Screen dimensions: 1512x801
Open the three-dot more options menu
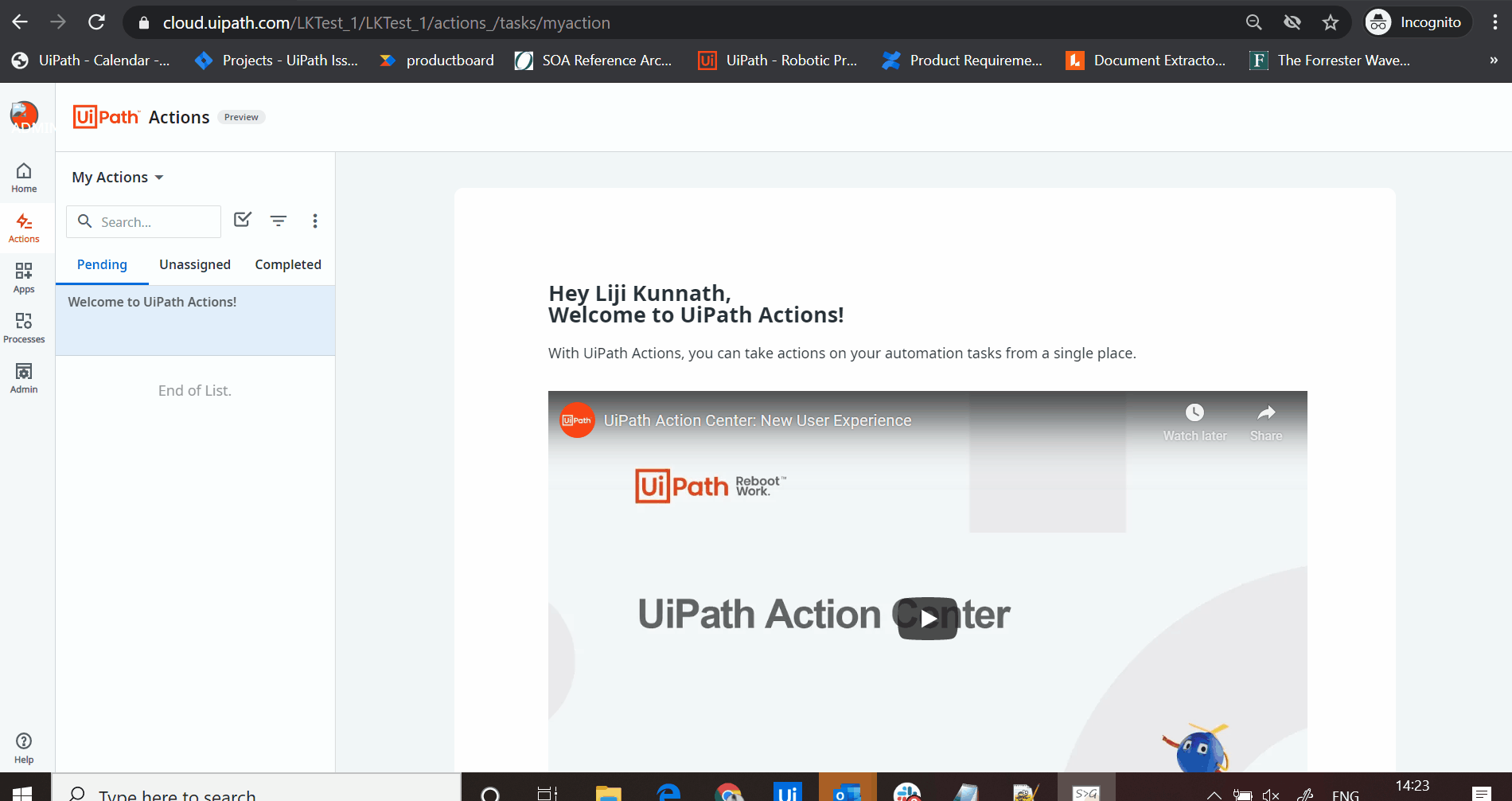[315, 221]
